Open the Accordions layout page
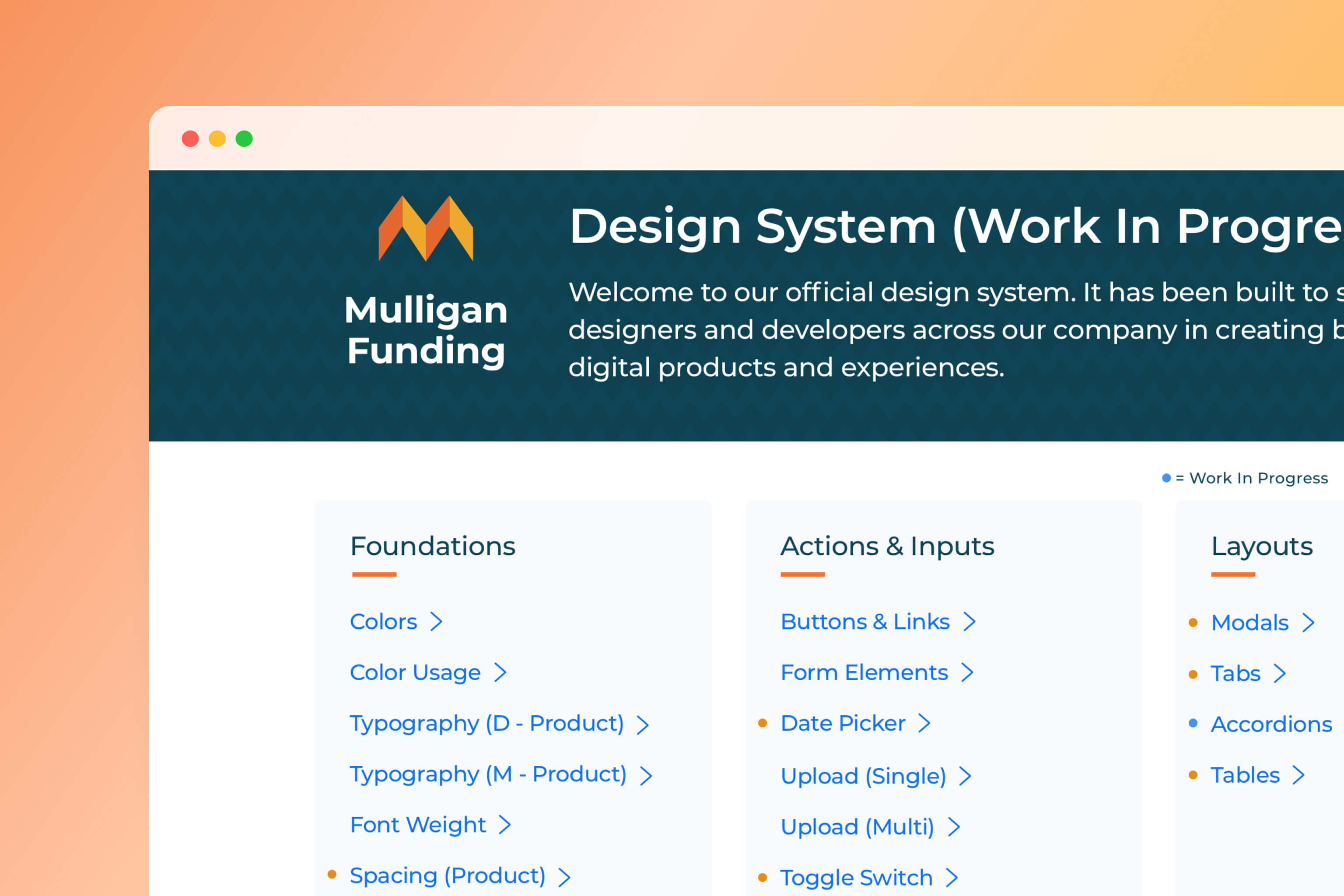Screen dimensions: 1344x896 click(x=1271, y=724)
